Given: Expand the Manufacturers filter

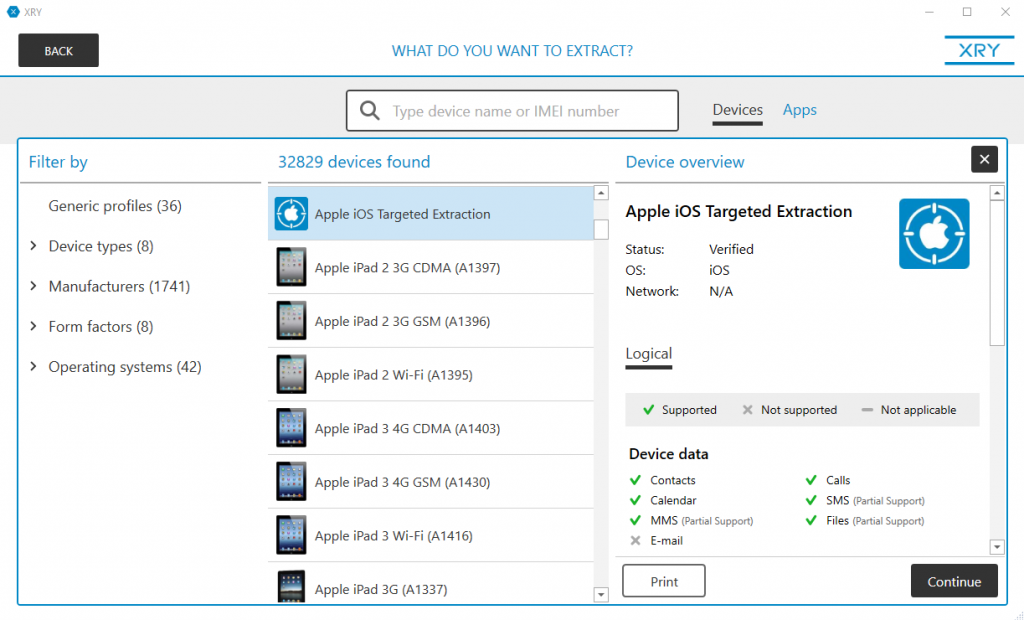Looking at the screenshot, I should (33, 286).
